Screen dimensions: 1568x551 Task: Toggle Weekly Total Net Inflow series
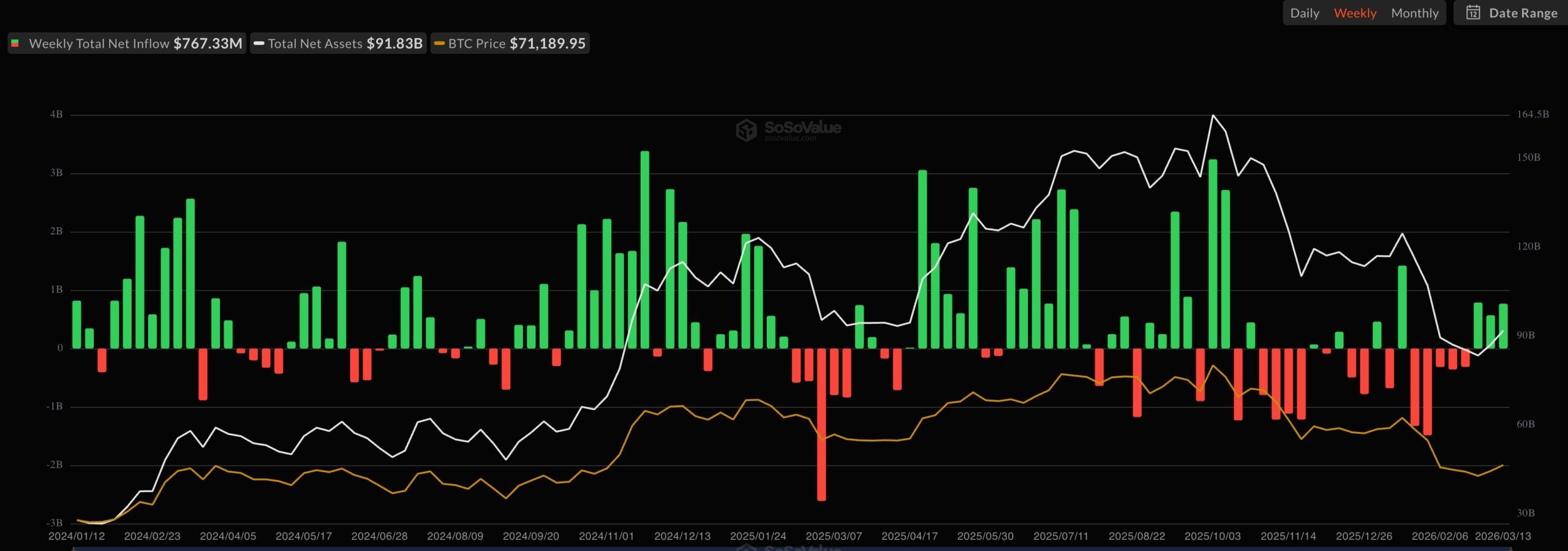(127, 44)
